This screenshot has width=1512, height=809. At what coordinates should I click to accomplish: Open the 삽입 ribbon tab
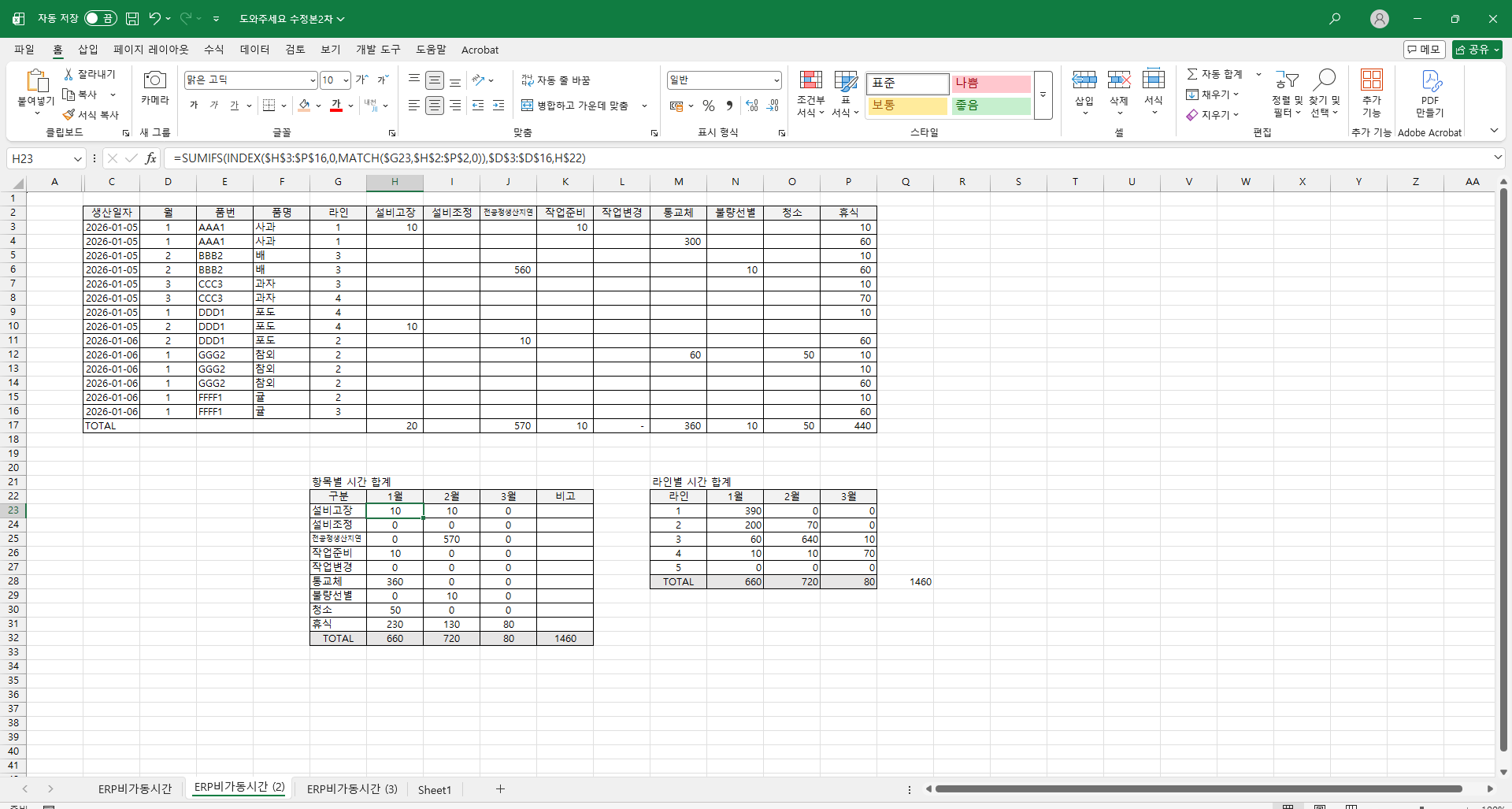[x=88, y=50]
